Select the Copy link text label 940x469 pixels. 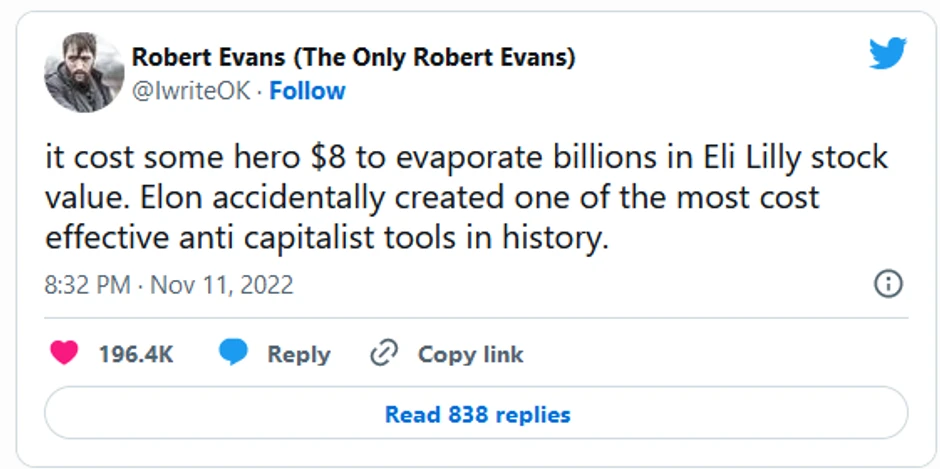pyautogui.click(x=470, y=354)
